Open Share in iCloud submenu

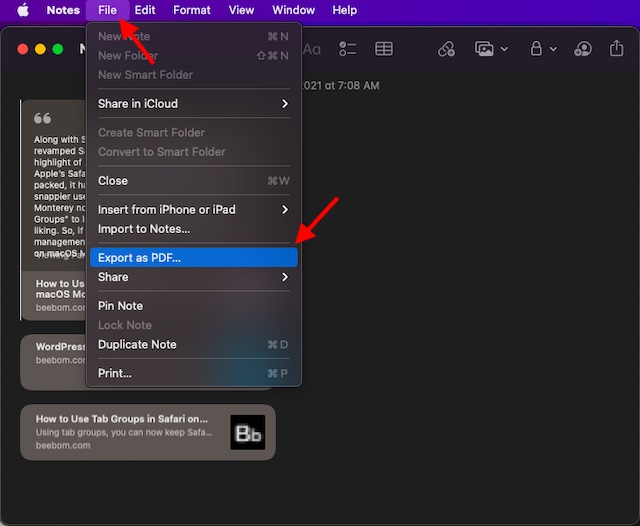point(193,104)
